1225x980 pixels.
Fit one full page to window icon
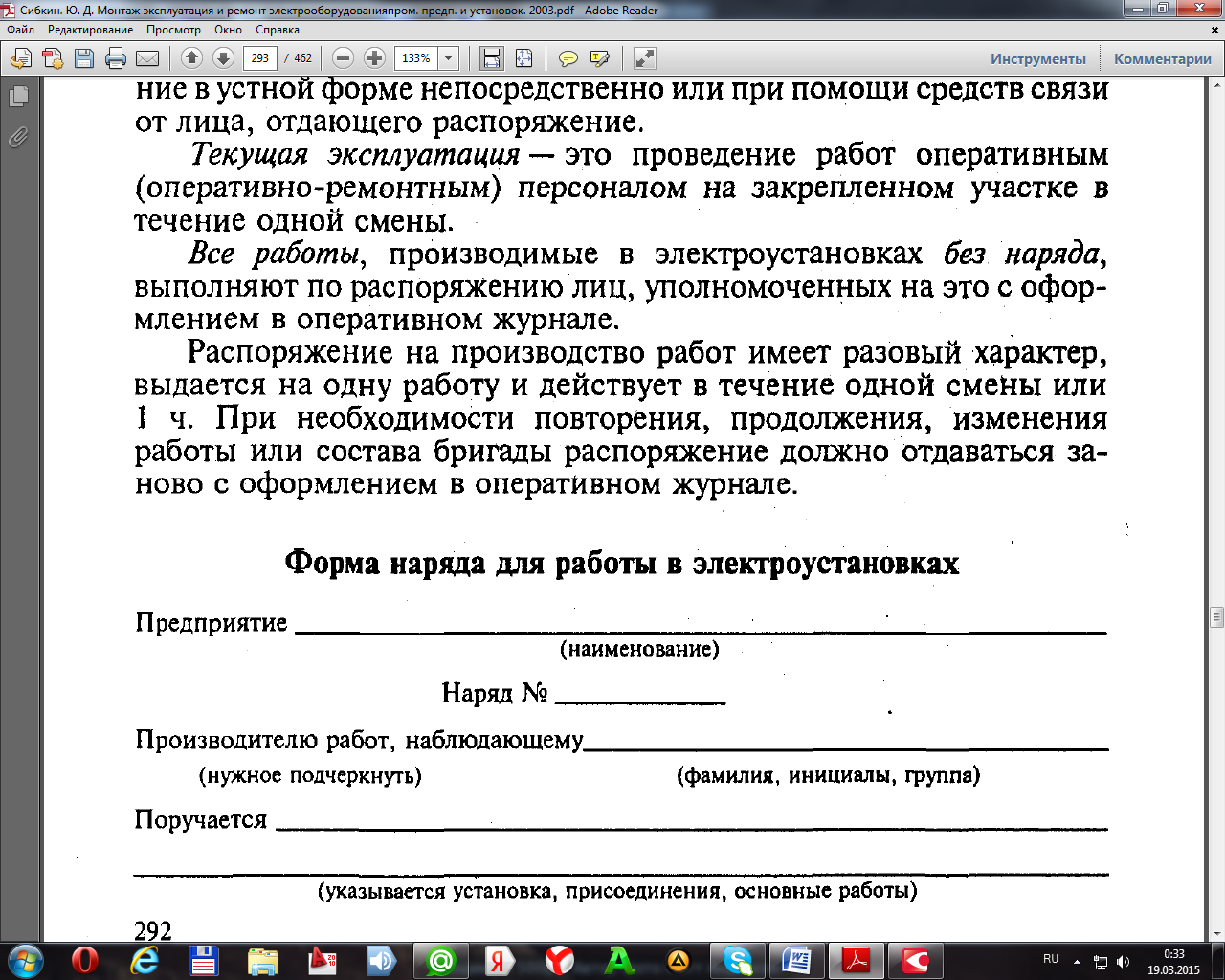click(523, 58)
